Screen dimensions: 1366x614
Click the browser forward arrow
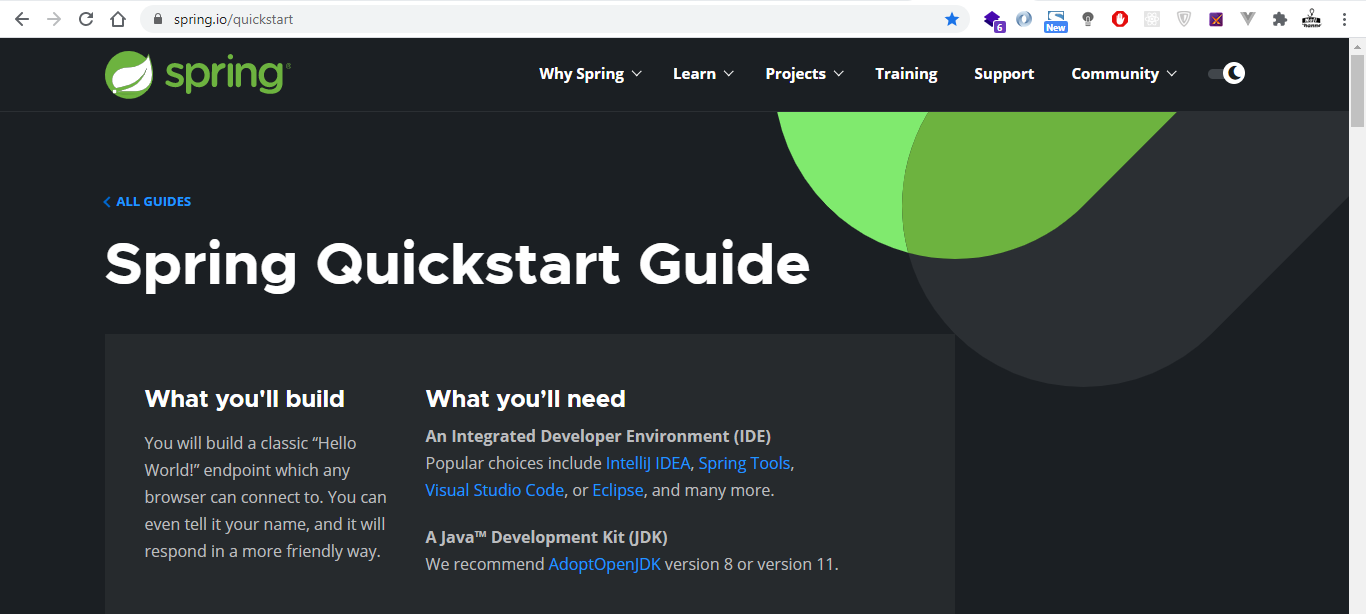click(53, 19)
